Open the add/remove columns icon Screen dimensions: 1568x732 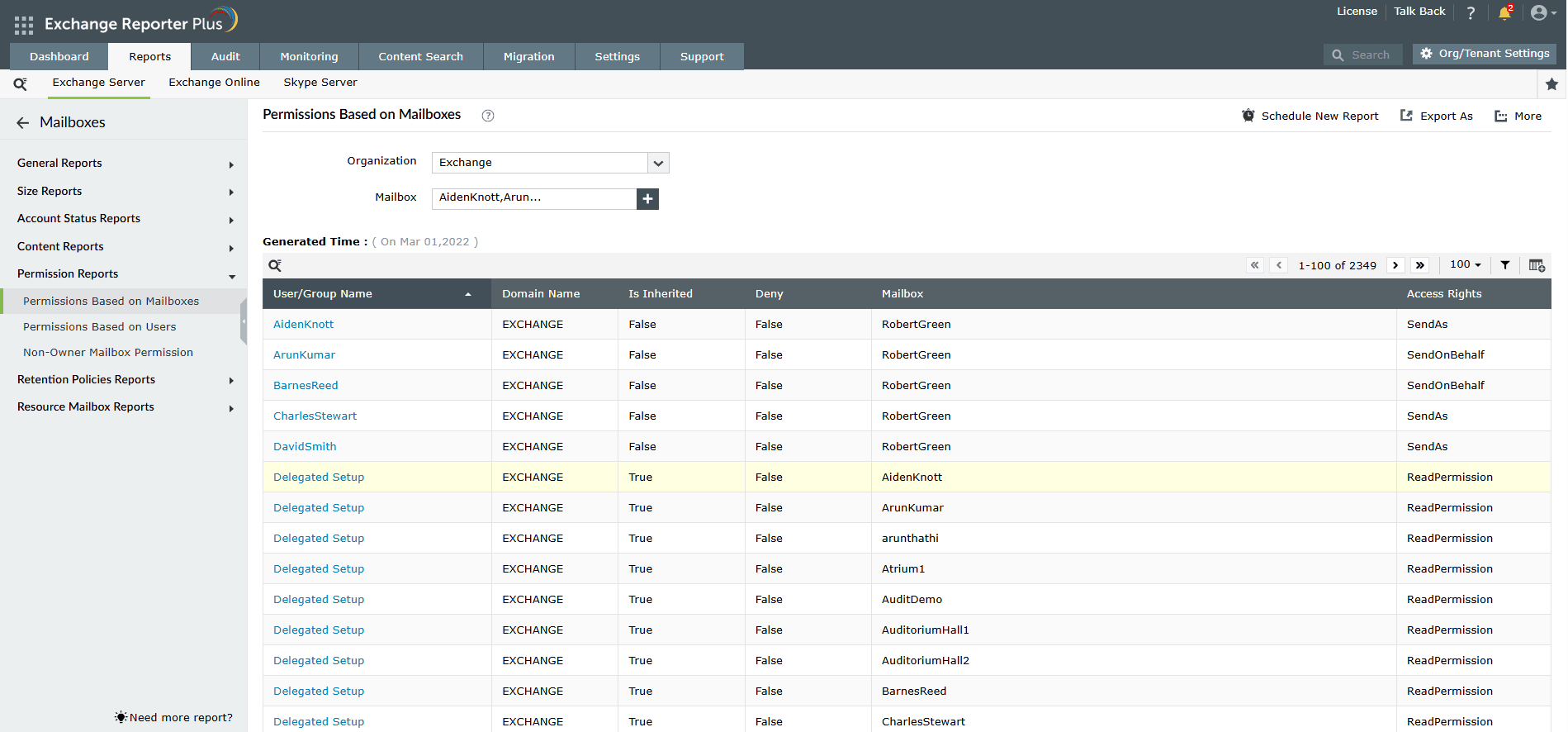click(1536, 265)
